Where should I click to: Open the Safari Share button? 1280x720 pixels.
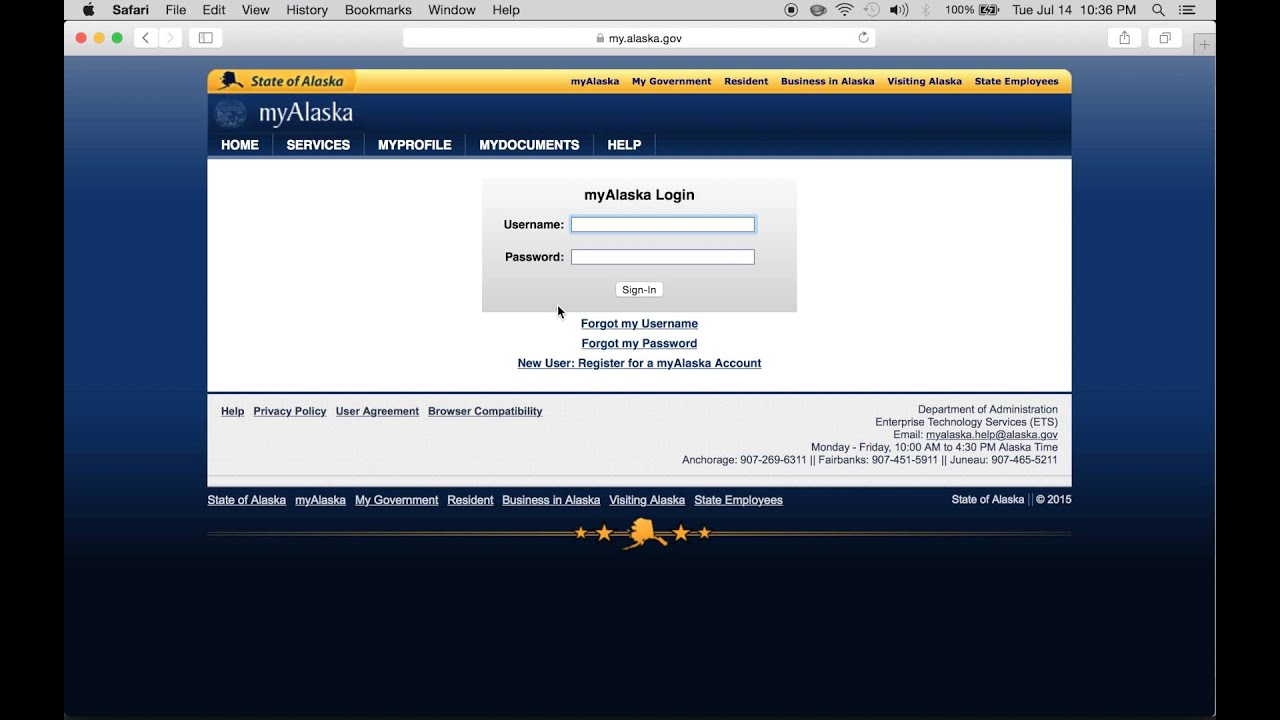click(x=1124, y=38)
